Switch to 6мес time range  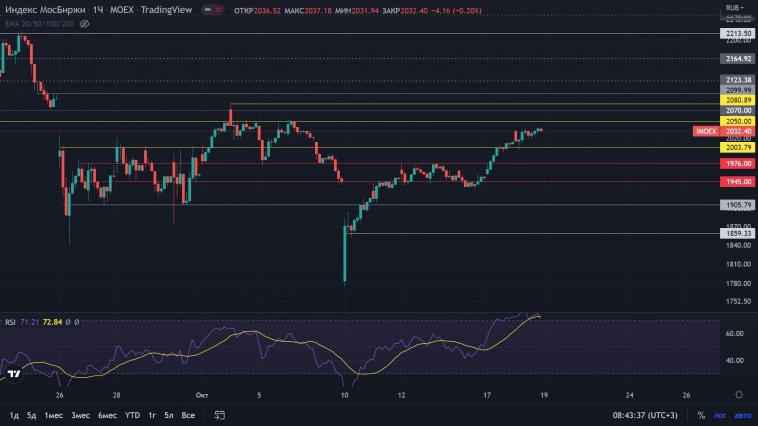pos(107,415)
